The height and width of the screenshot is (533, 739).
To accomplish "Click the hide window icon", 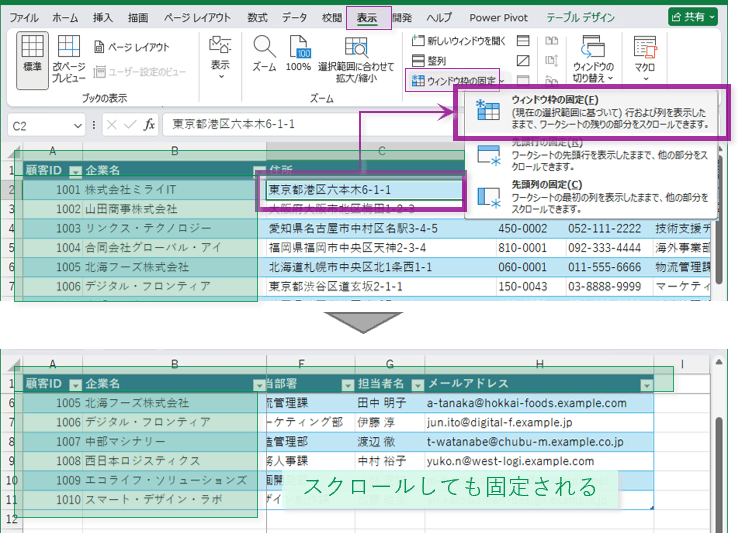I will [523, 61].
